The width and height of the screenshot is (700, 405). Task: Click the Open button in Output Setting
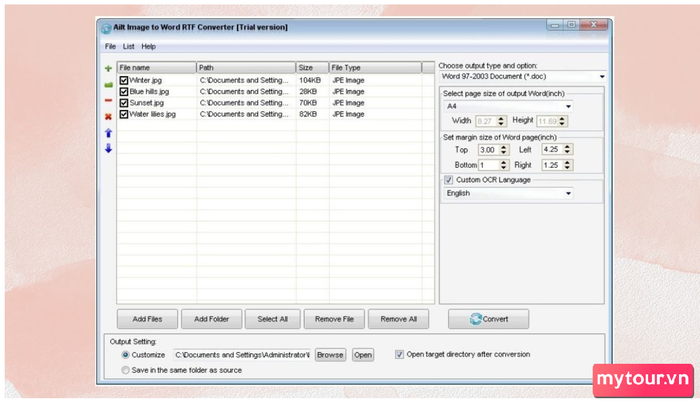[x=363, y=355]
